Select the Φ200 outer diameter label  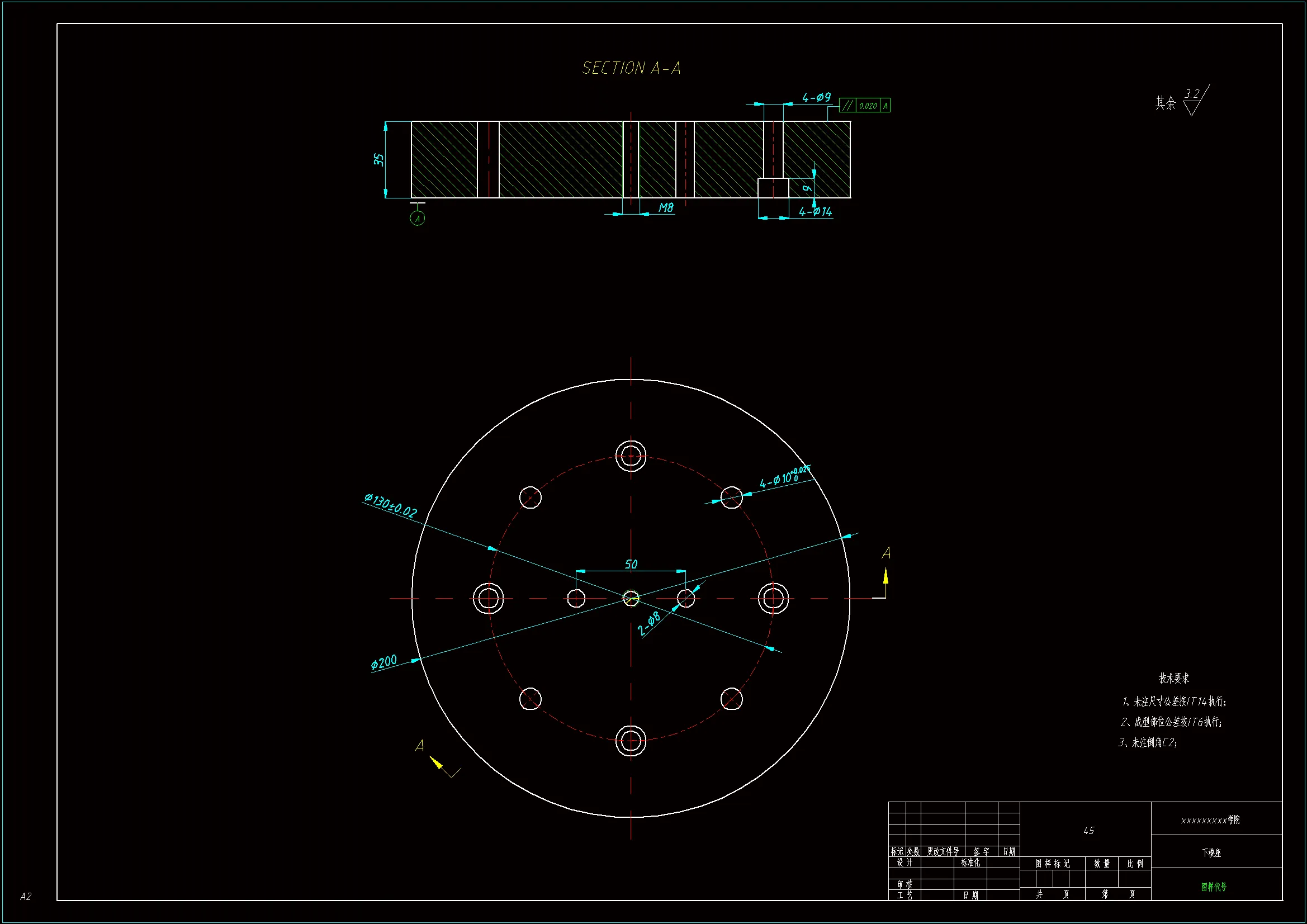pyautogui.click(x=383, y=661)
